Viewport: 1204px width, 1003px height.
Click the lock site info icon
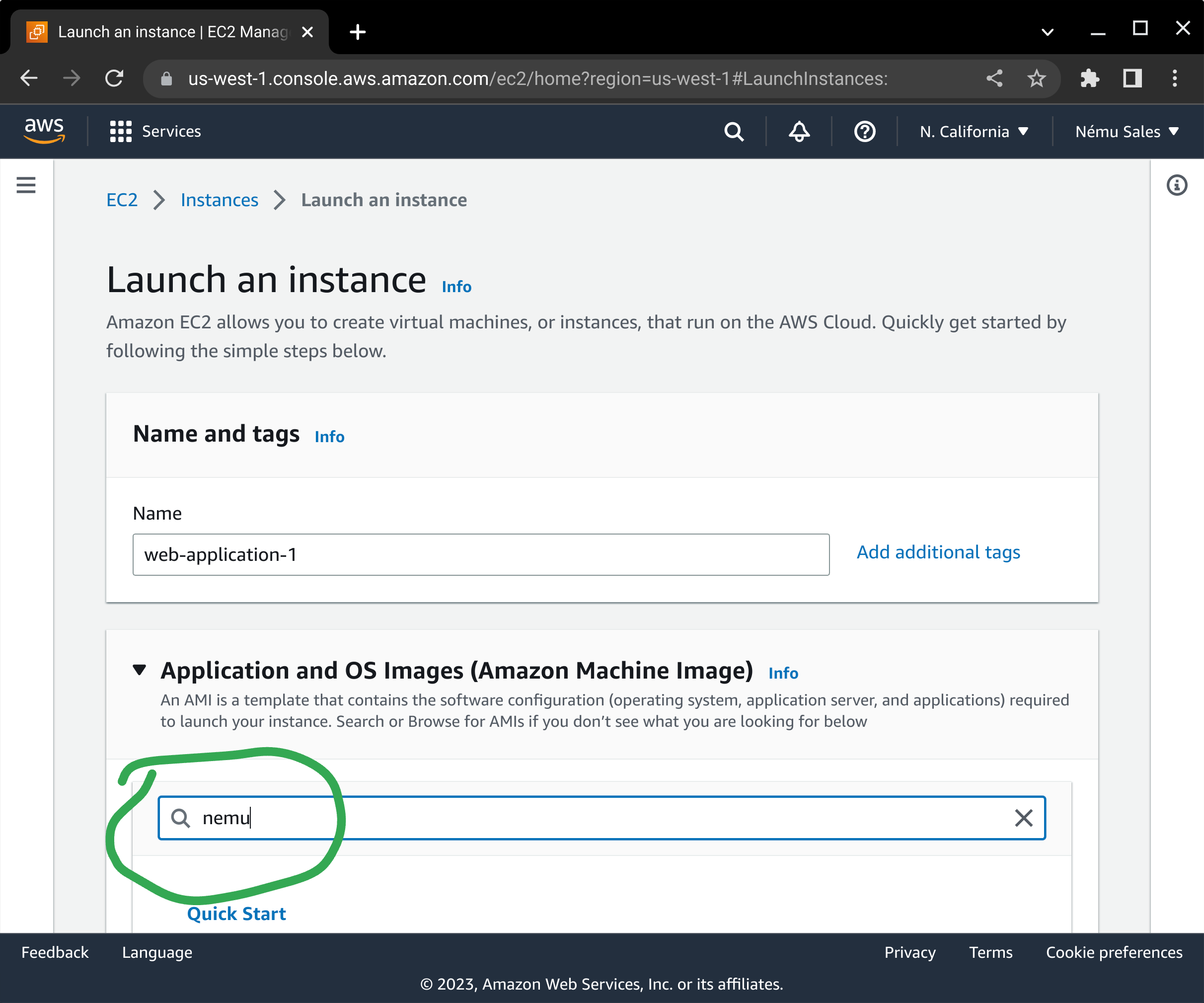[166, 78]
